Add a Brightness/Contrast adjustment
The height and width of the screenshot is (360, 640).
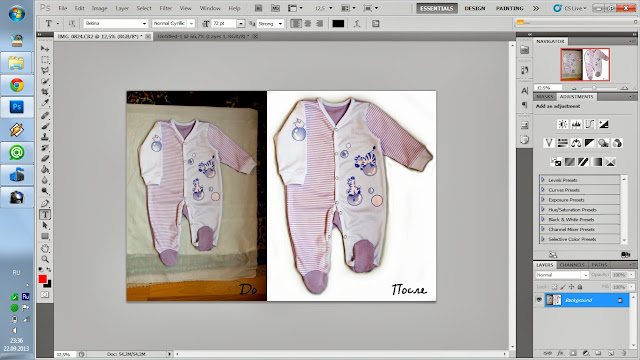(562, 124)
